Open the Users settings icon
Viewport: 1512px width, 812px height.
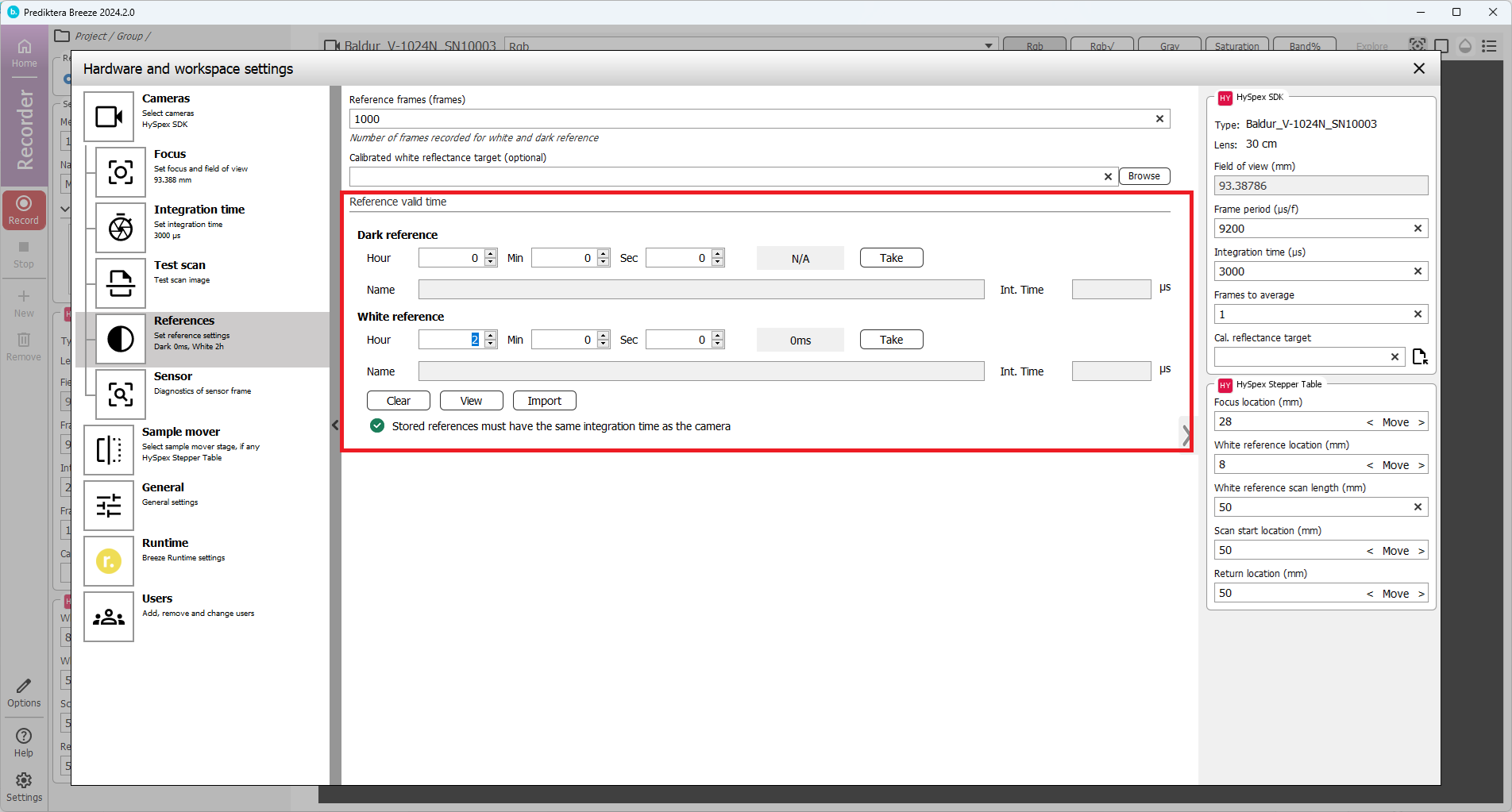pos(109,617)
